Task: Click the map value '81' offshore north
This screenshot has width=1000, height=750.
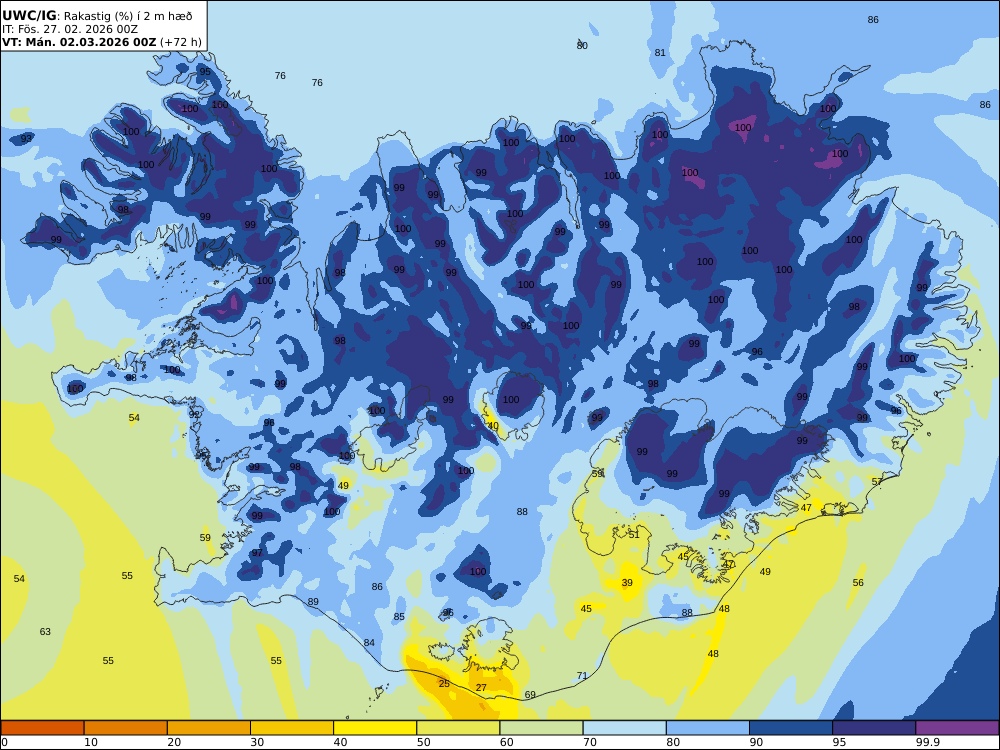Action: [660, 53]
